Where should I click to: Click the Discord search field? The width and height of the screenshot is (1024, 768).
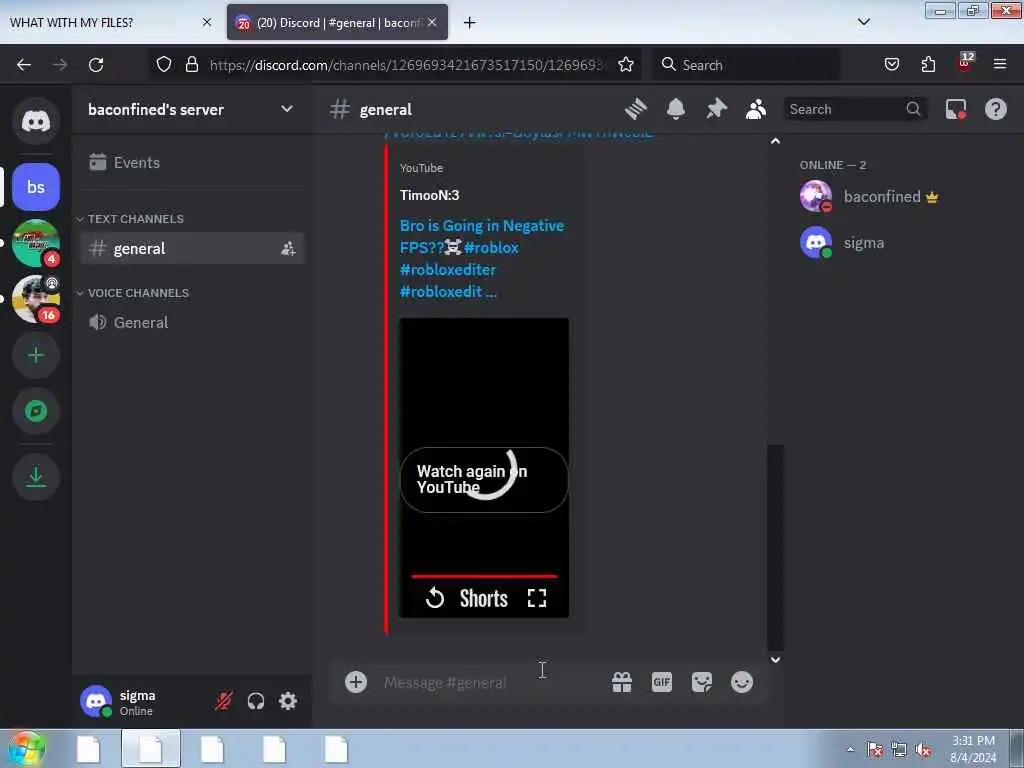point(855,109)
